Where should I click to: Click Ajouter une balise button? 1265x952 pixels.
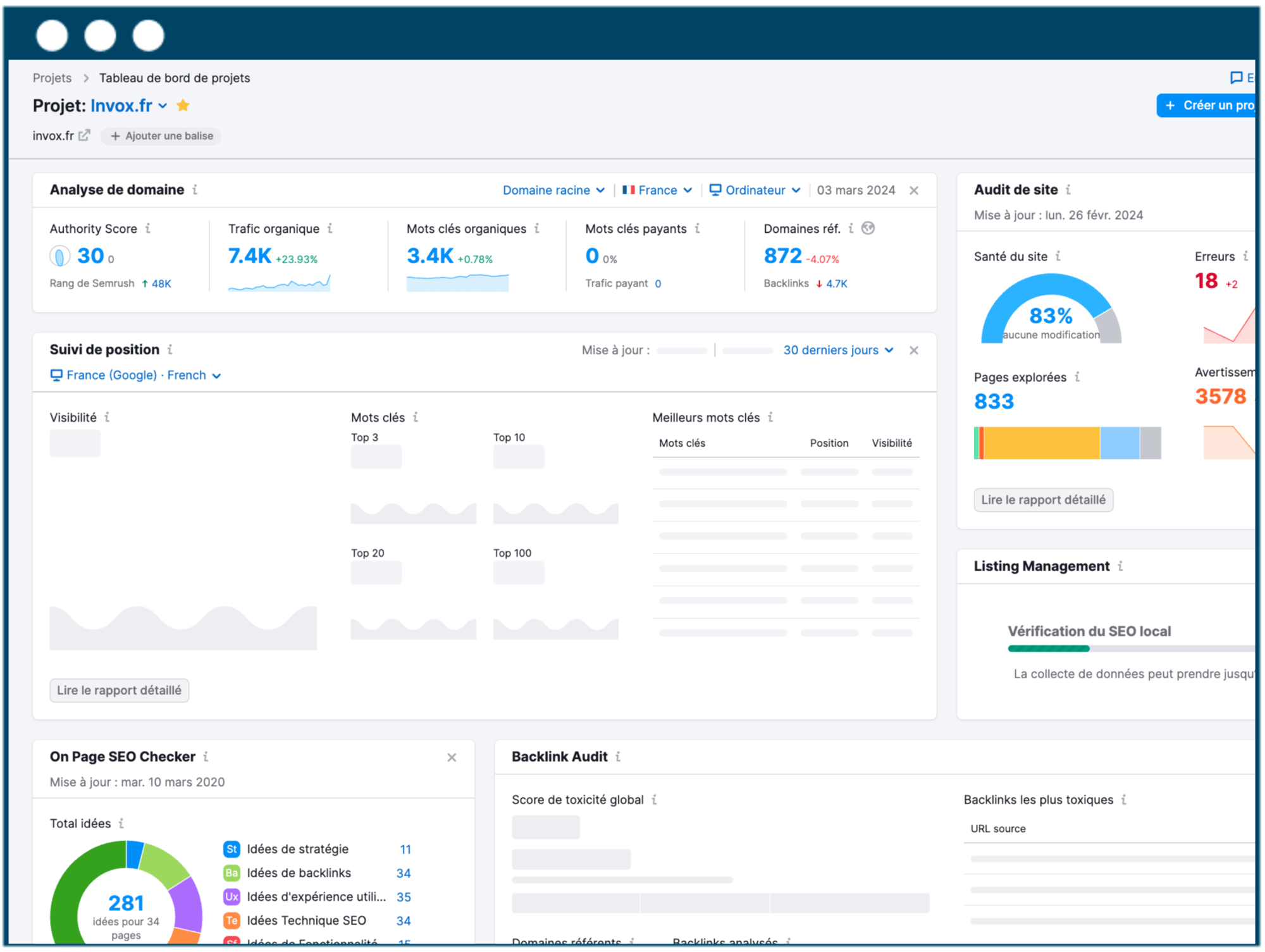point(161,136)
